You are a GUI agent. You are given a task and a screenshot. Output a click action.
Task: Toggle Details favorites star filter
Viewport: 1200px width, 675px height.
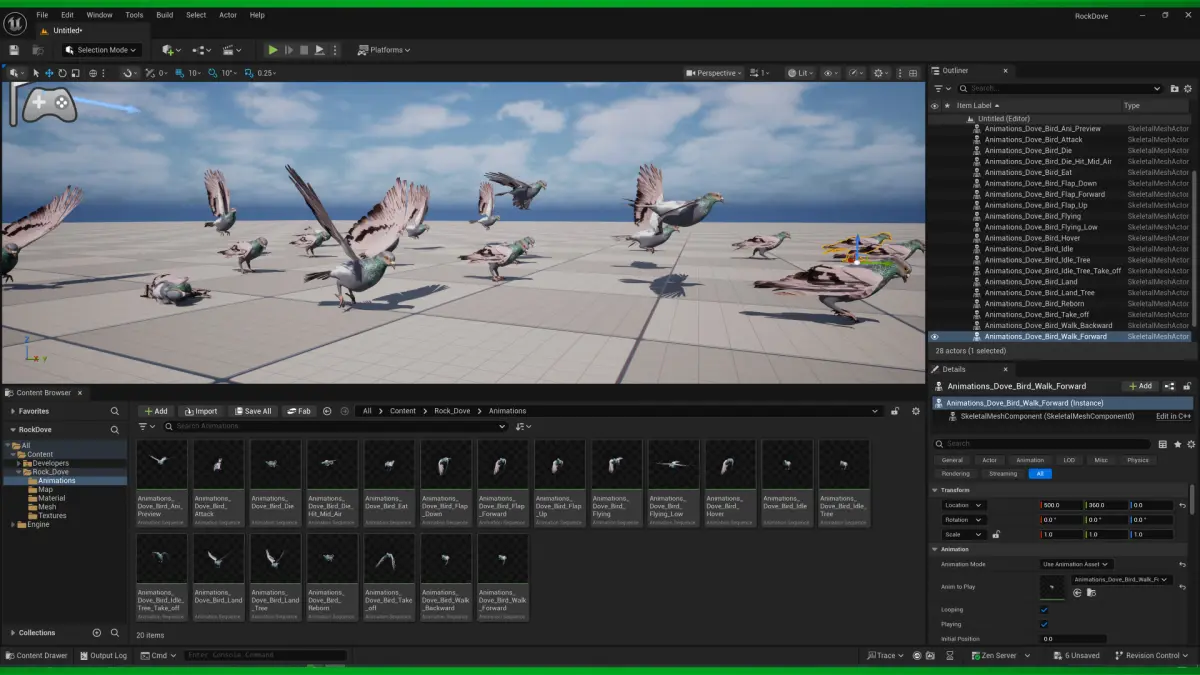(1178, 444)
